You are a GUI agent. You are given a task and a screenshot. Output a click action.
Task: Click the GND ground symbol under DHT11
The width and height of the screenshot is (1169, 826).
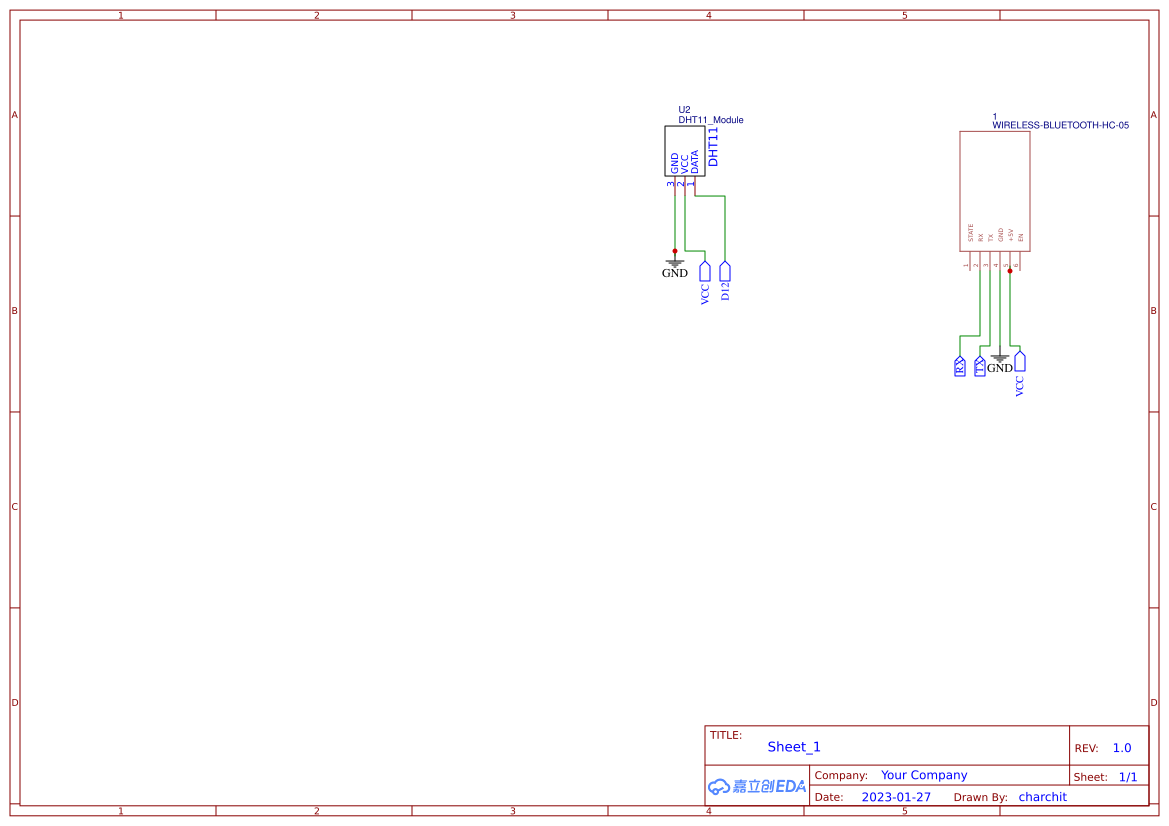[674, 262]
